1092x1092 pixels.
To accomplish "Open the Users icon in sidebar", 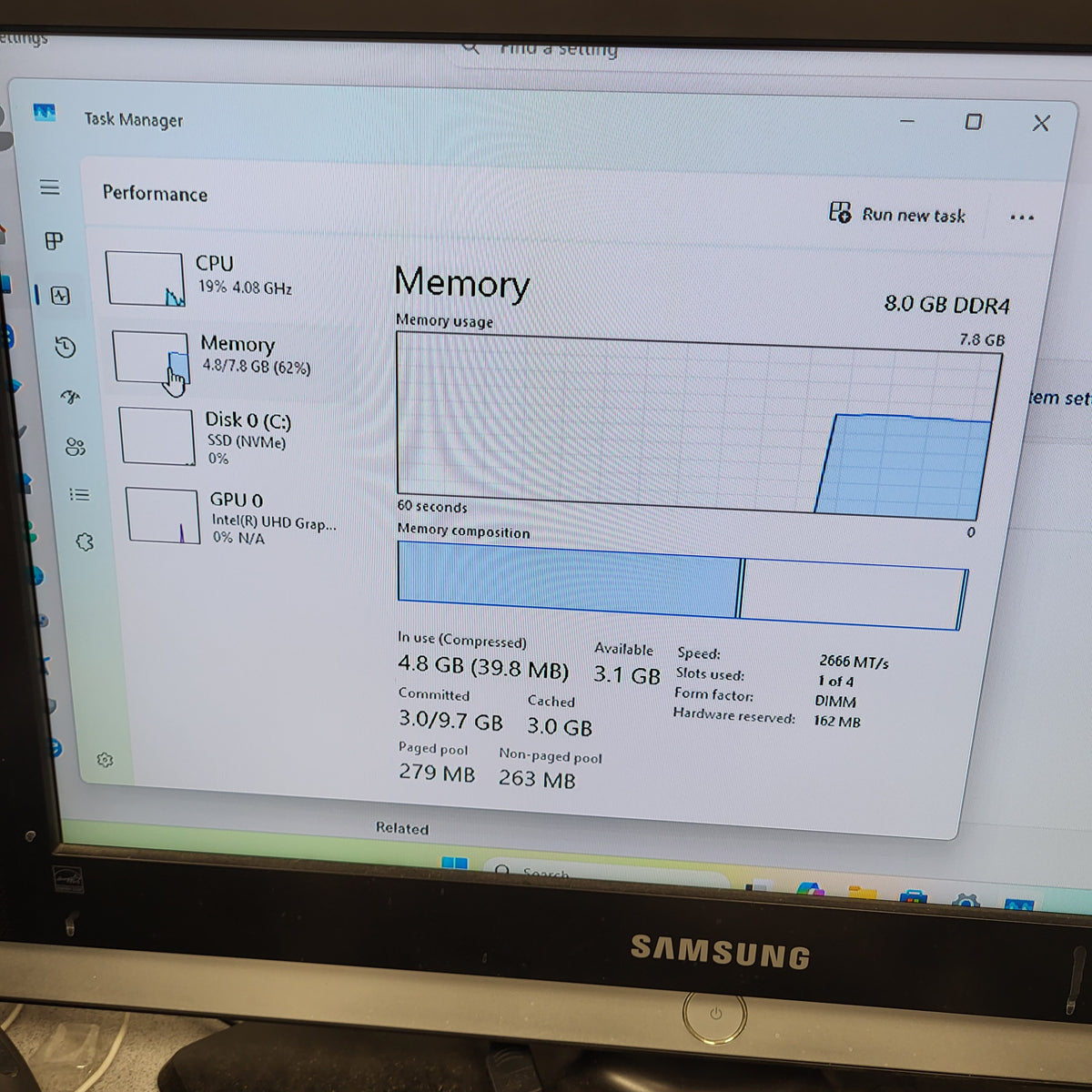I will (x=76, y=447).
